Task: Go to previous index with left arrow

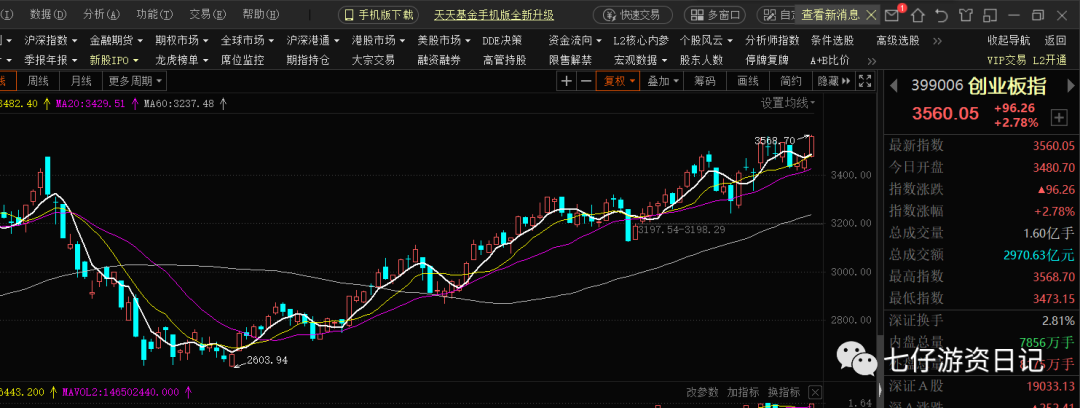Action: coord(894,86)
